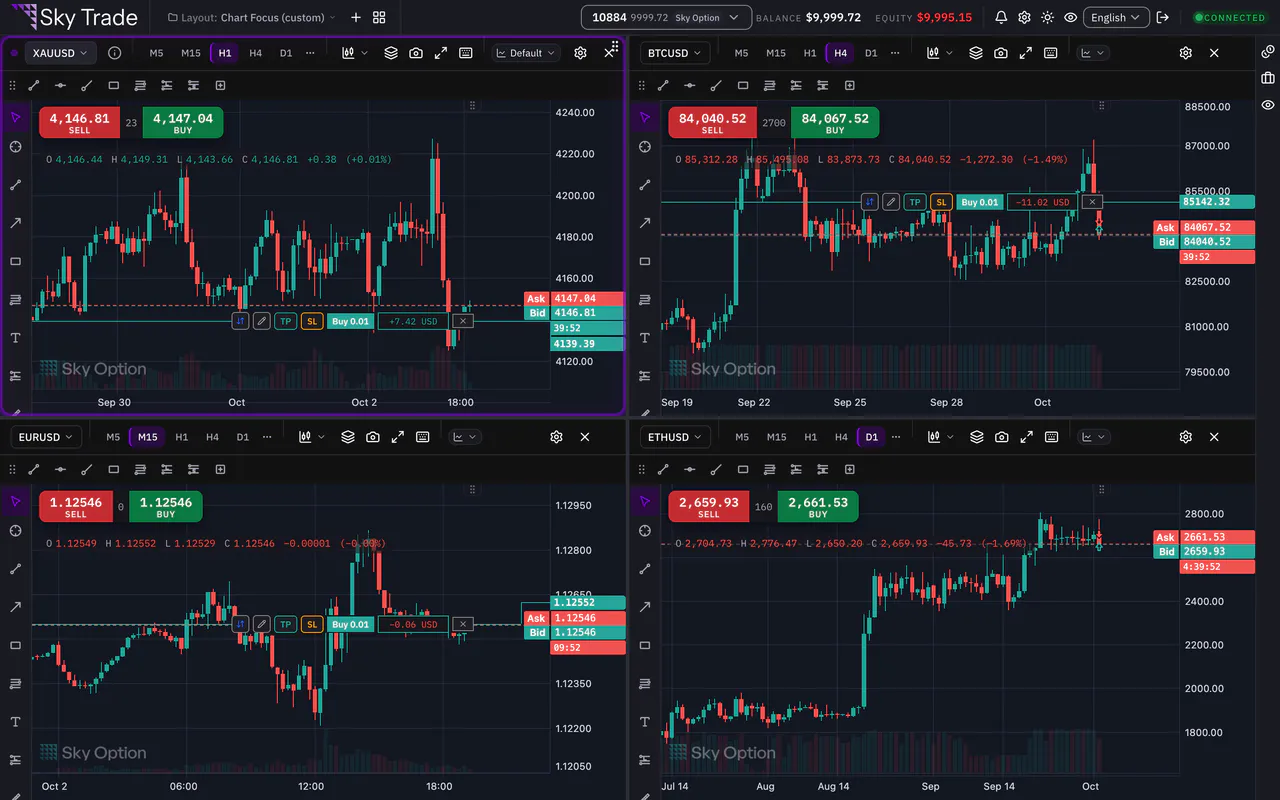Open global settings gear in top bar
The width and height of the screenshot is (1280, 800).
(x=1024, y=17)
